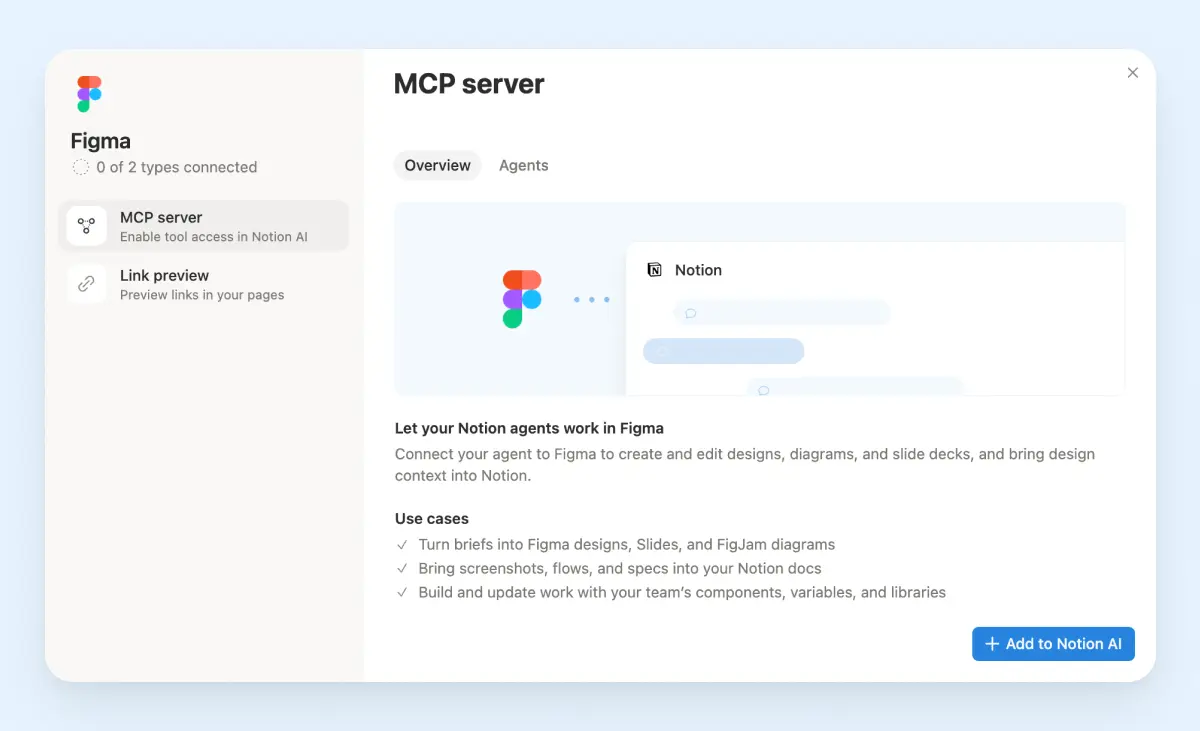The image size is (1200, 731).
Task: Click the Link preview chain icon
Action: pos(87,284)
